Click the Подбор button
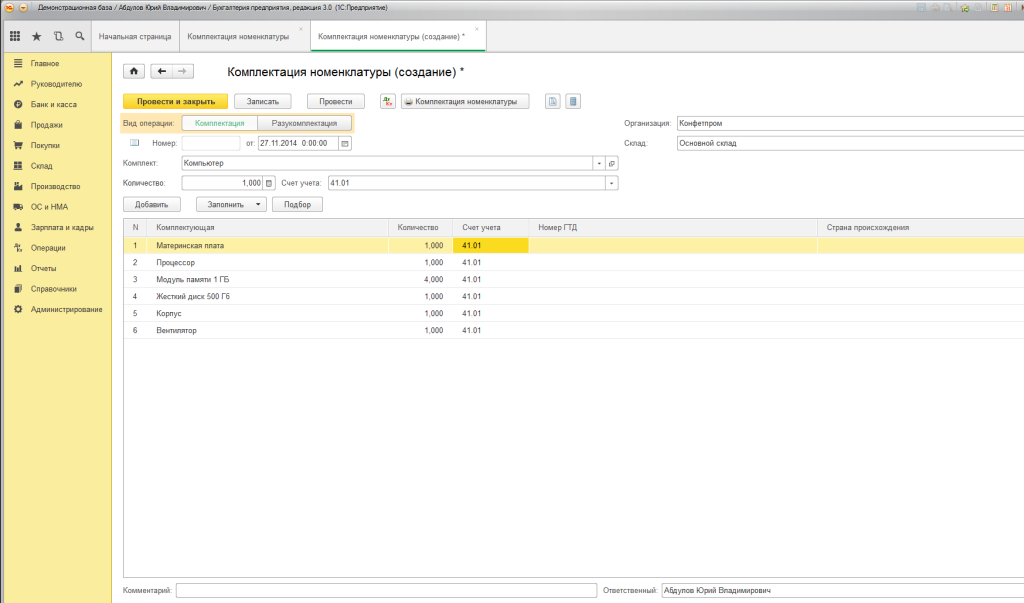The height and width of the screenshot is (603, 1024). click(x=297, y=204)
